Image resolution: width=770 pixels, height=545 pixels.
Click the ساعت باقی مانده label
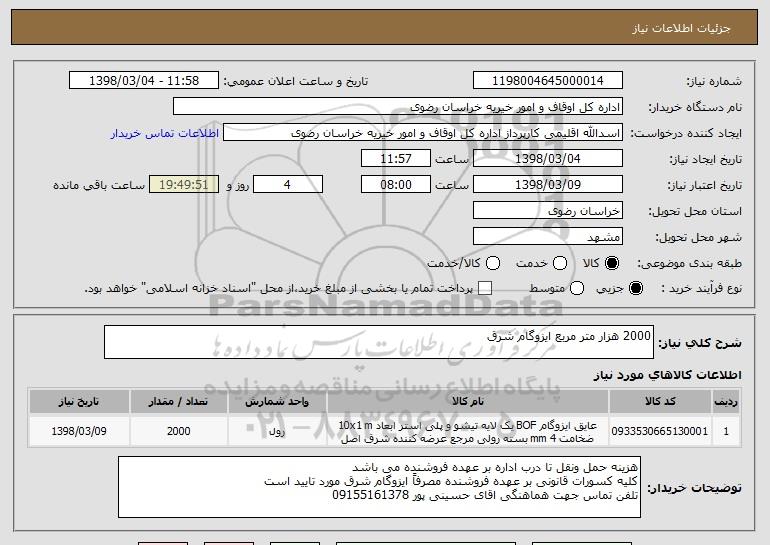(99, 185)
